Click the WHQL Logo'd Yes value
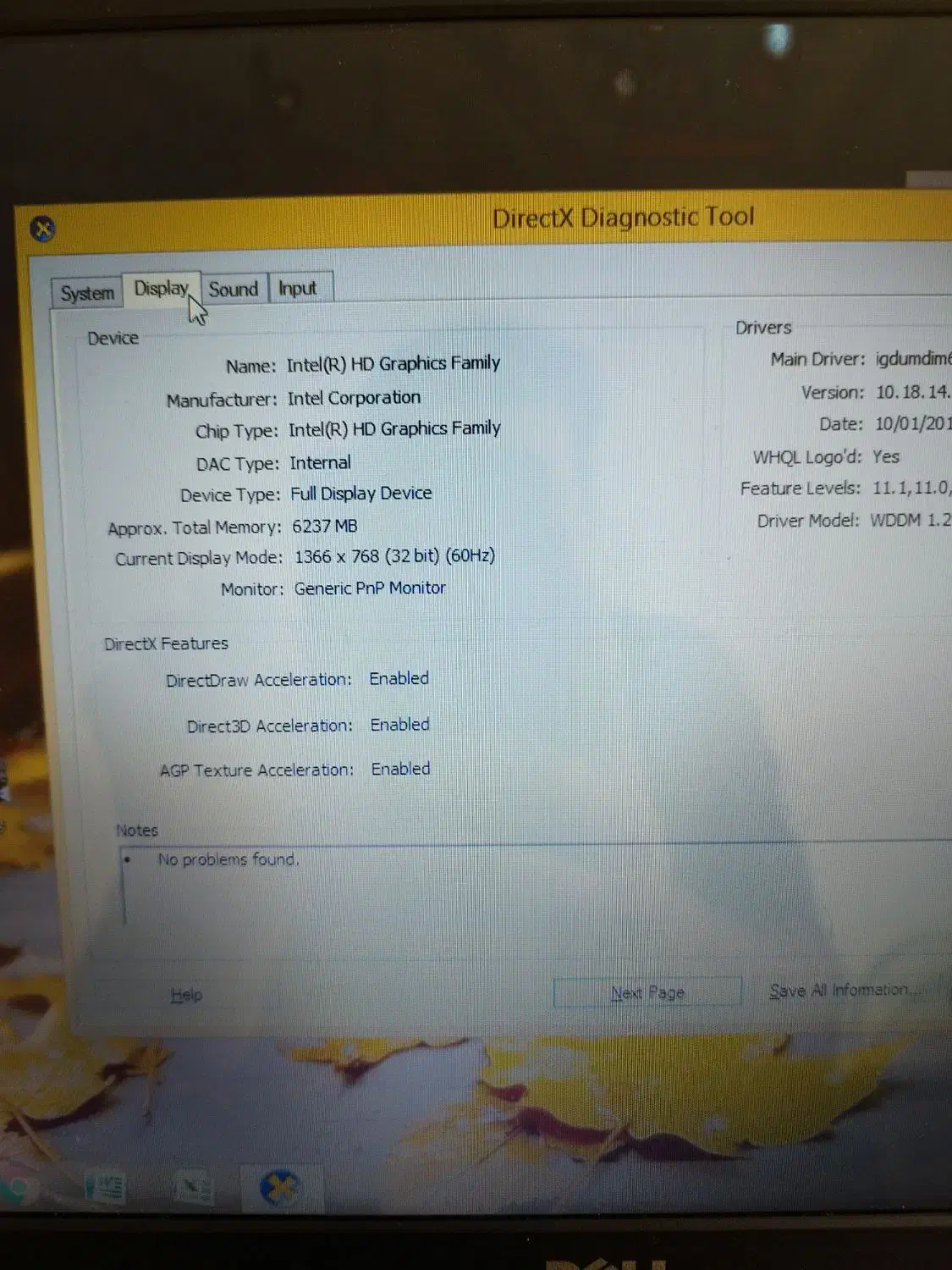The image size is (952, 1270). (x=888, y=456)
